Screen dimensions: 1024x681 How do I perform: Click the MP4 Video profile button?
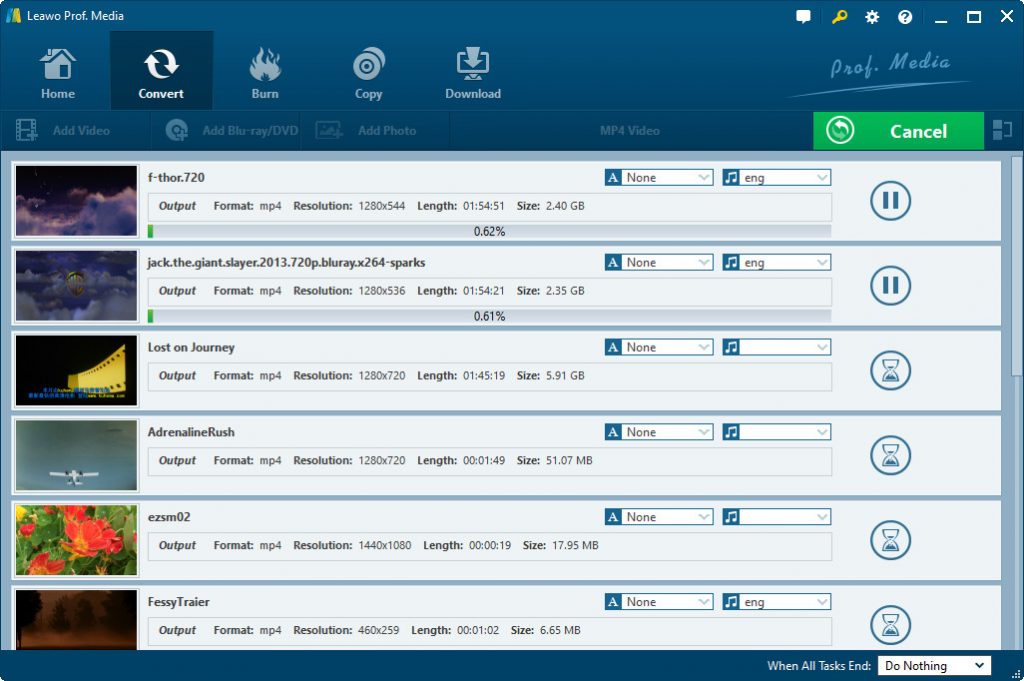[x=630, y=131]
